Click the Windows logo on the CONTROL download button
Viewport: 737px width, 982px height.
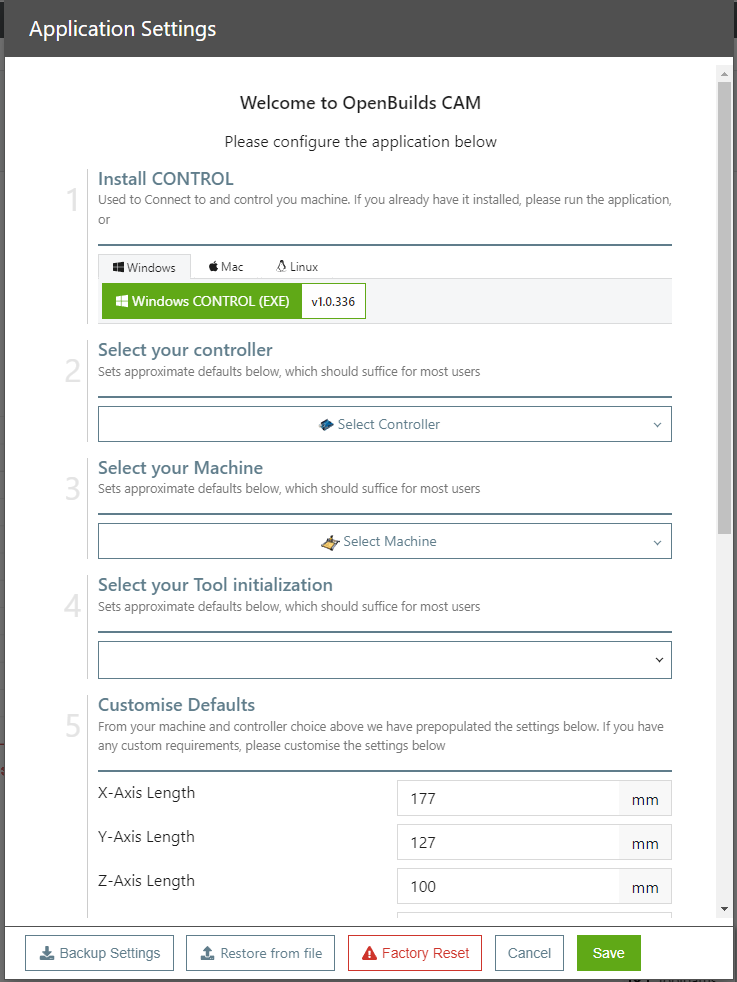coord(121,301)
